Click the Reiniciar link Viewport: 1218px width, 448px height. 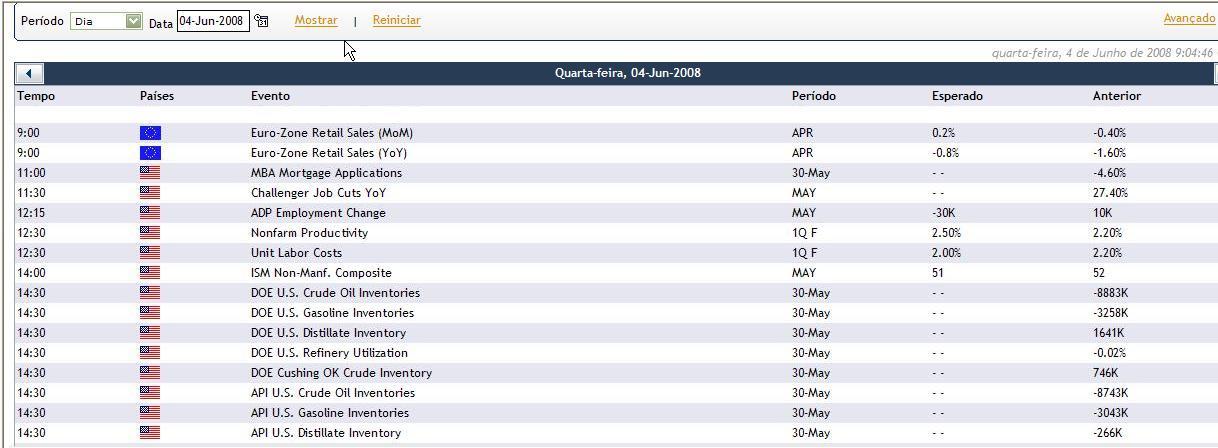pyautogui.click(x=396, y=20)
